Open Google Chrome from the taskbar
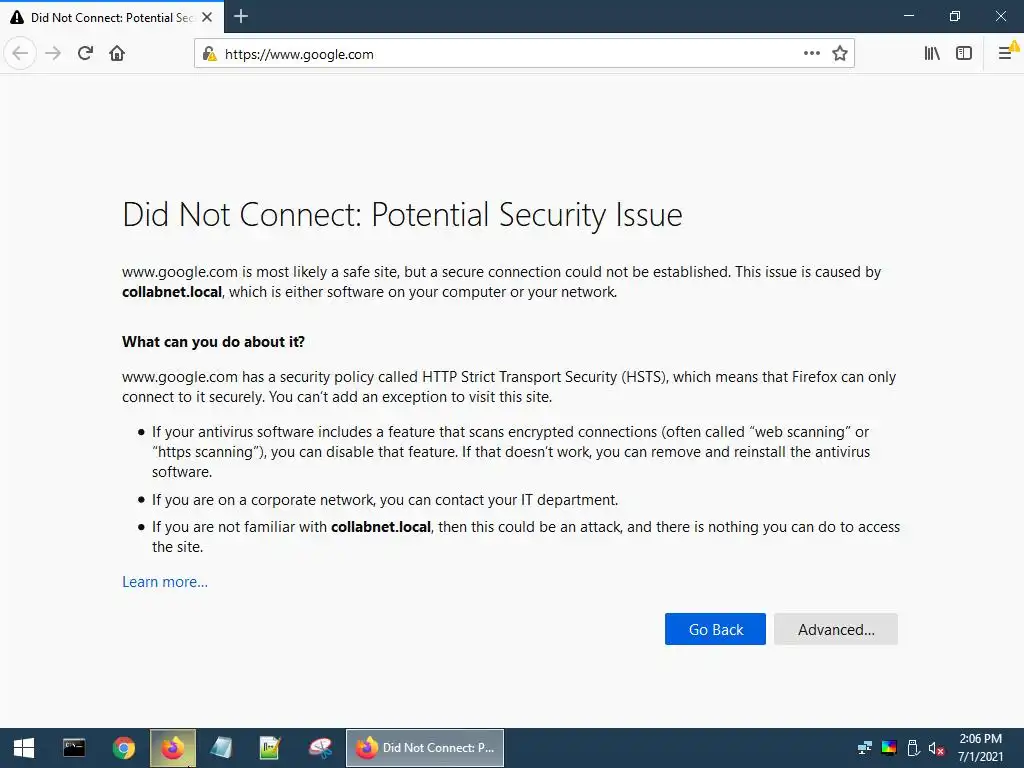The width and height of the screenshot is (1024, 768). [x=124, y=748]
